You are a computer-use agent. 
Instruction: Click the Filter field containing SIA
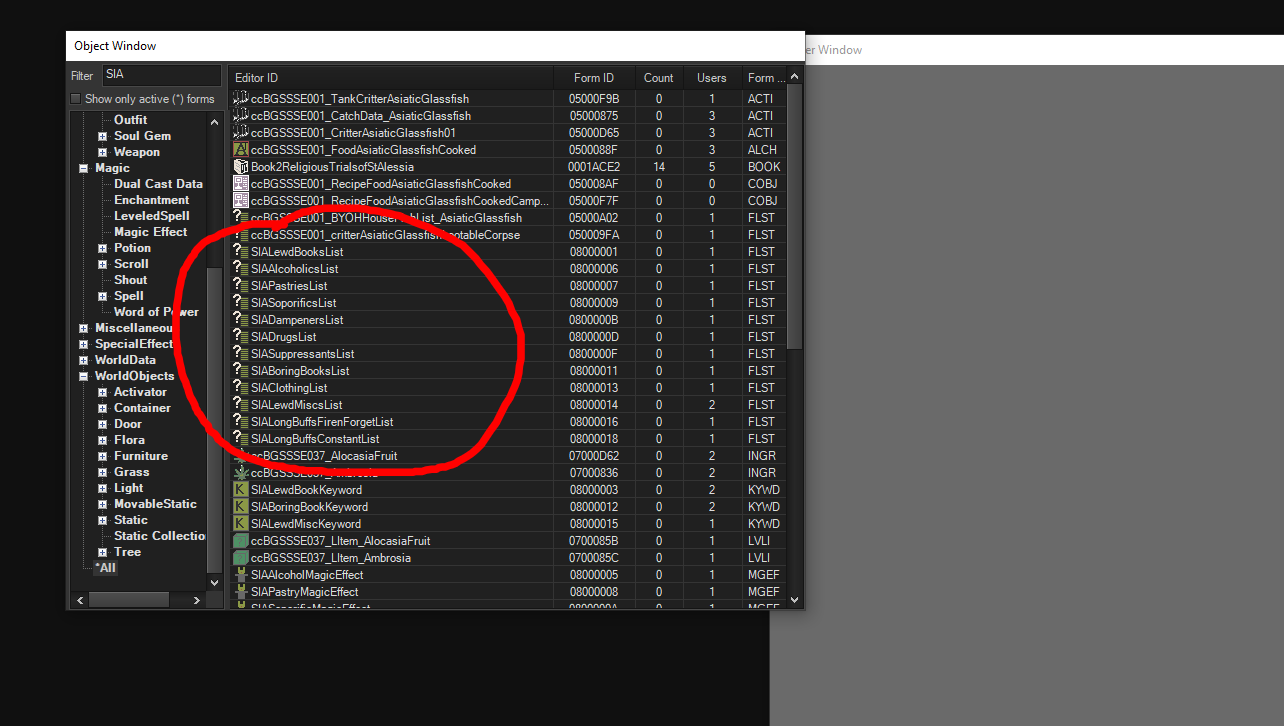click(160, 74)
